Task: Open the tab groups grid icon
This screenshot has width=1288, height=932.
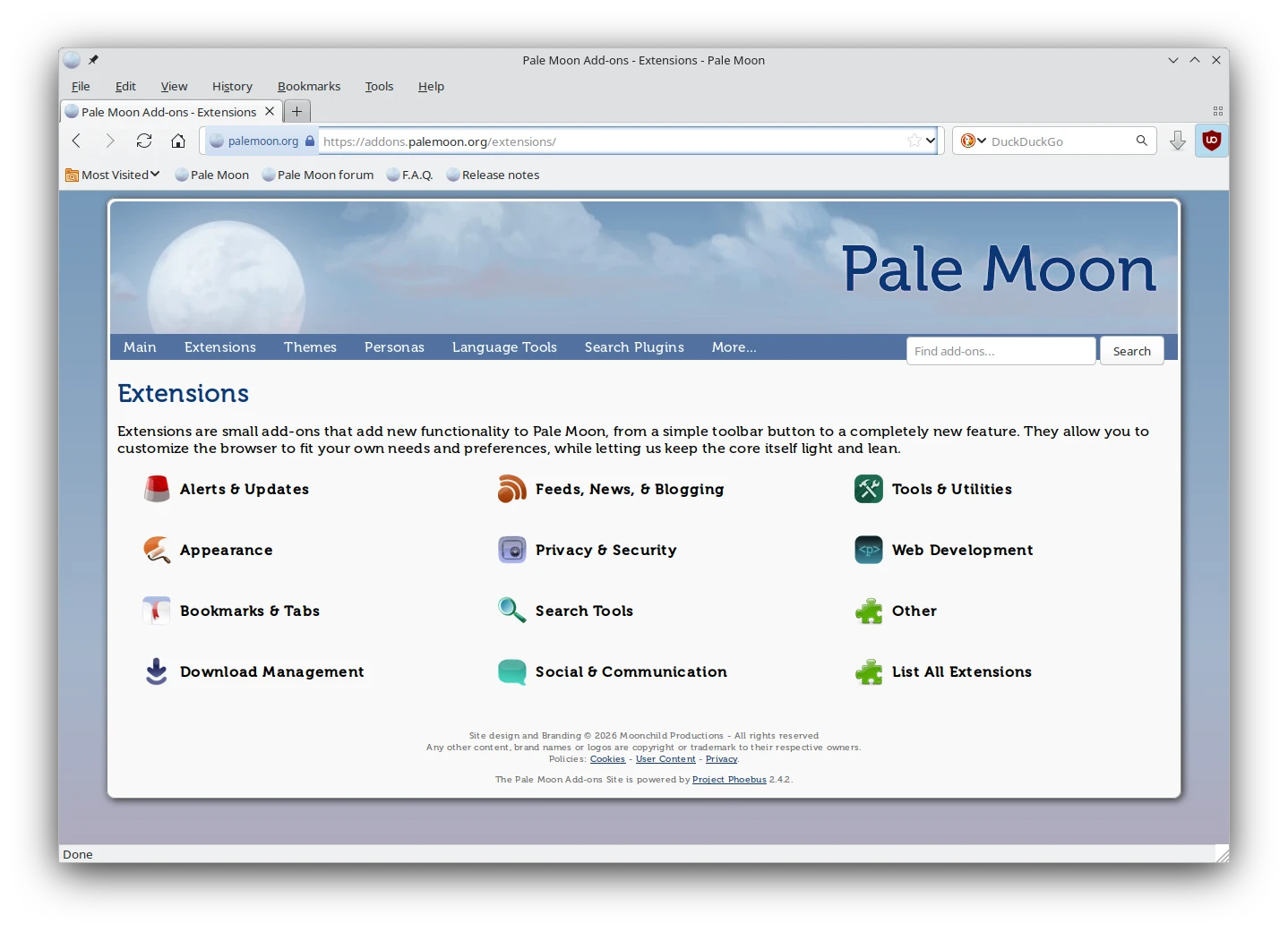Action: click(x=1218, y=111)
